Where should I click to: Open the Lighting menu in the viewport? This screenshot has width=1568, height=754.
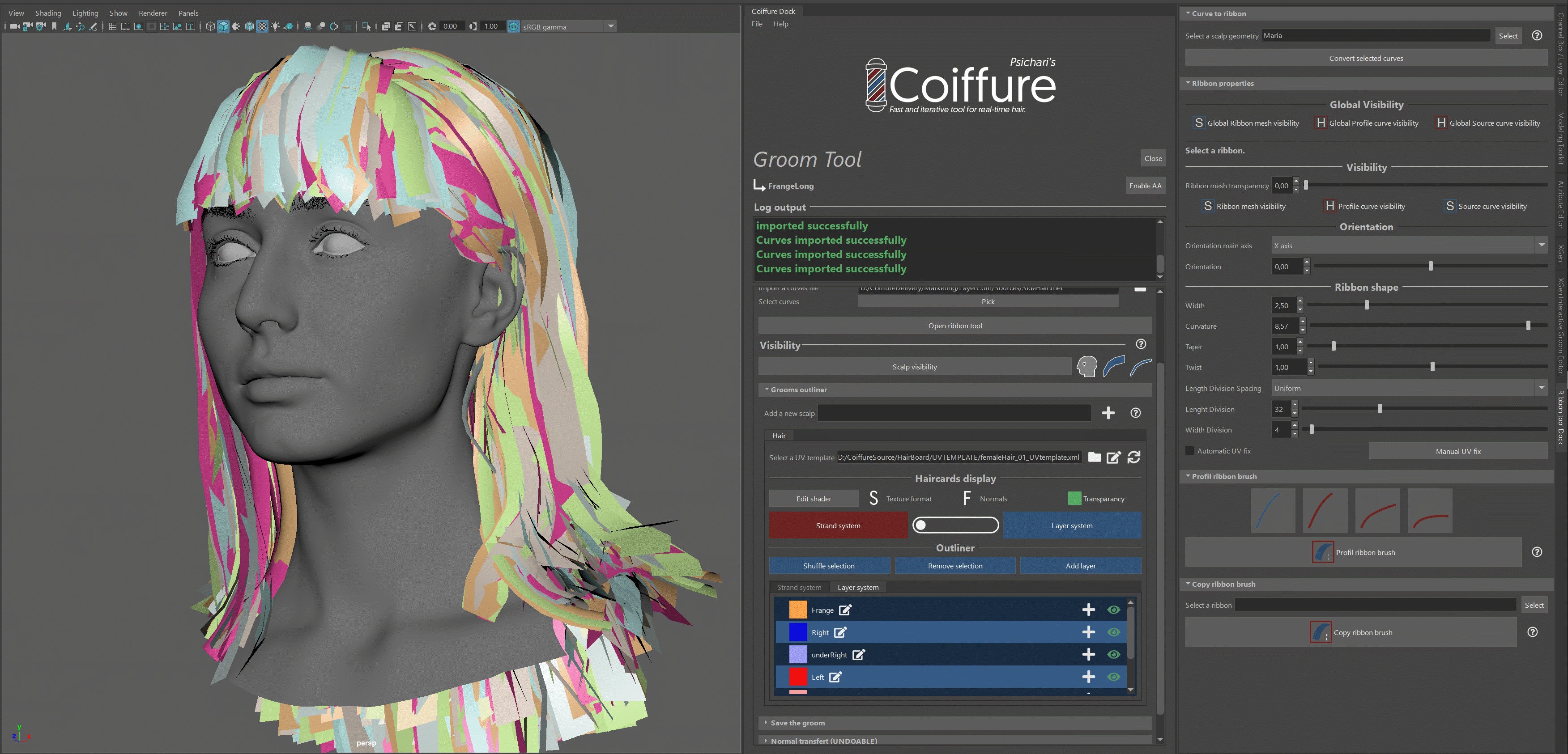coord(85,13)
